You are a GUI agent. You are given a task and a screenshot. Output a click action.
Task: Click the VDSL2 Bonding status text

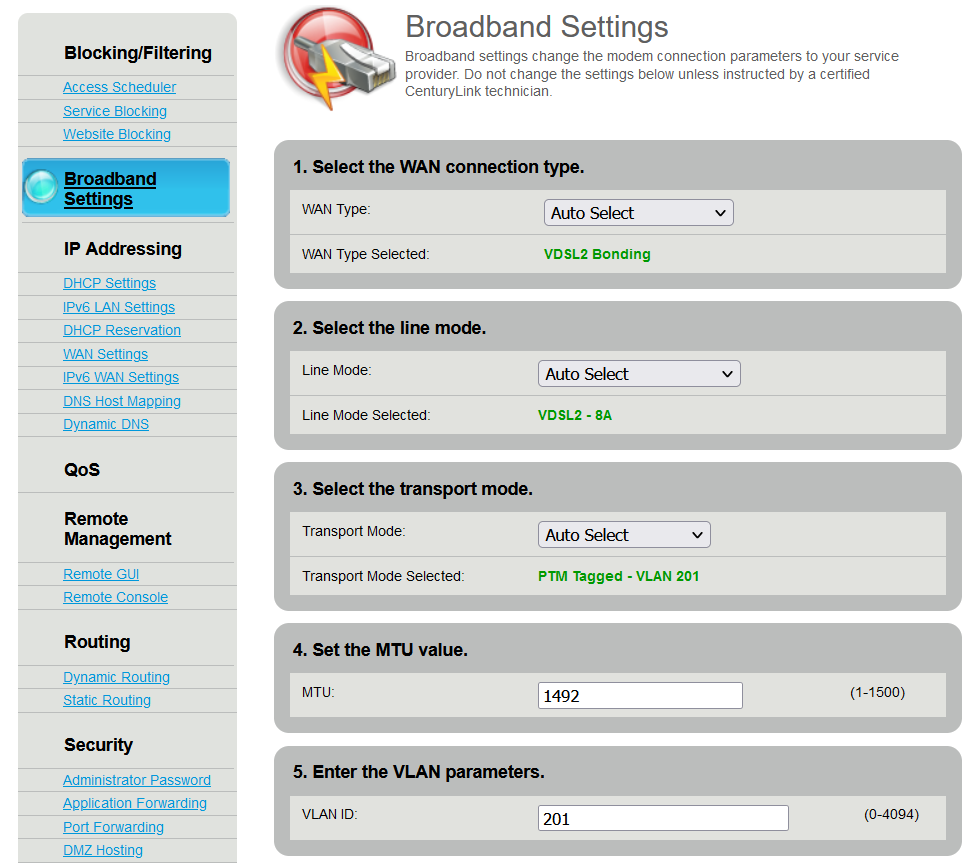click(597, 254)
